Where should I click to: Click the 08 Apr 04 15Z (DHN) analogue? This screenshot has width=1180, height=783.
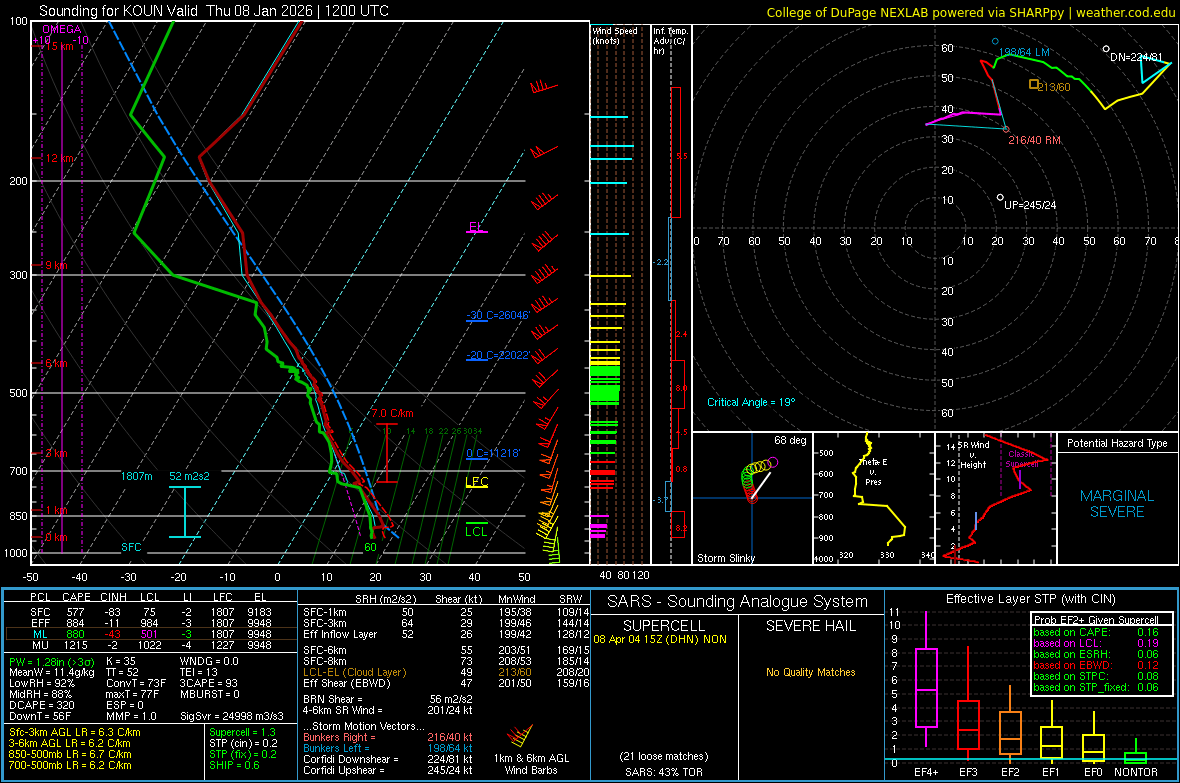660,639
